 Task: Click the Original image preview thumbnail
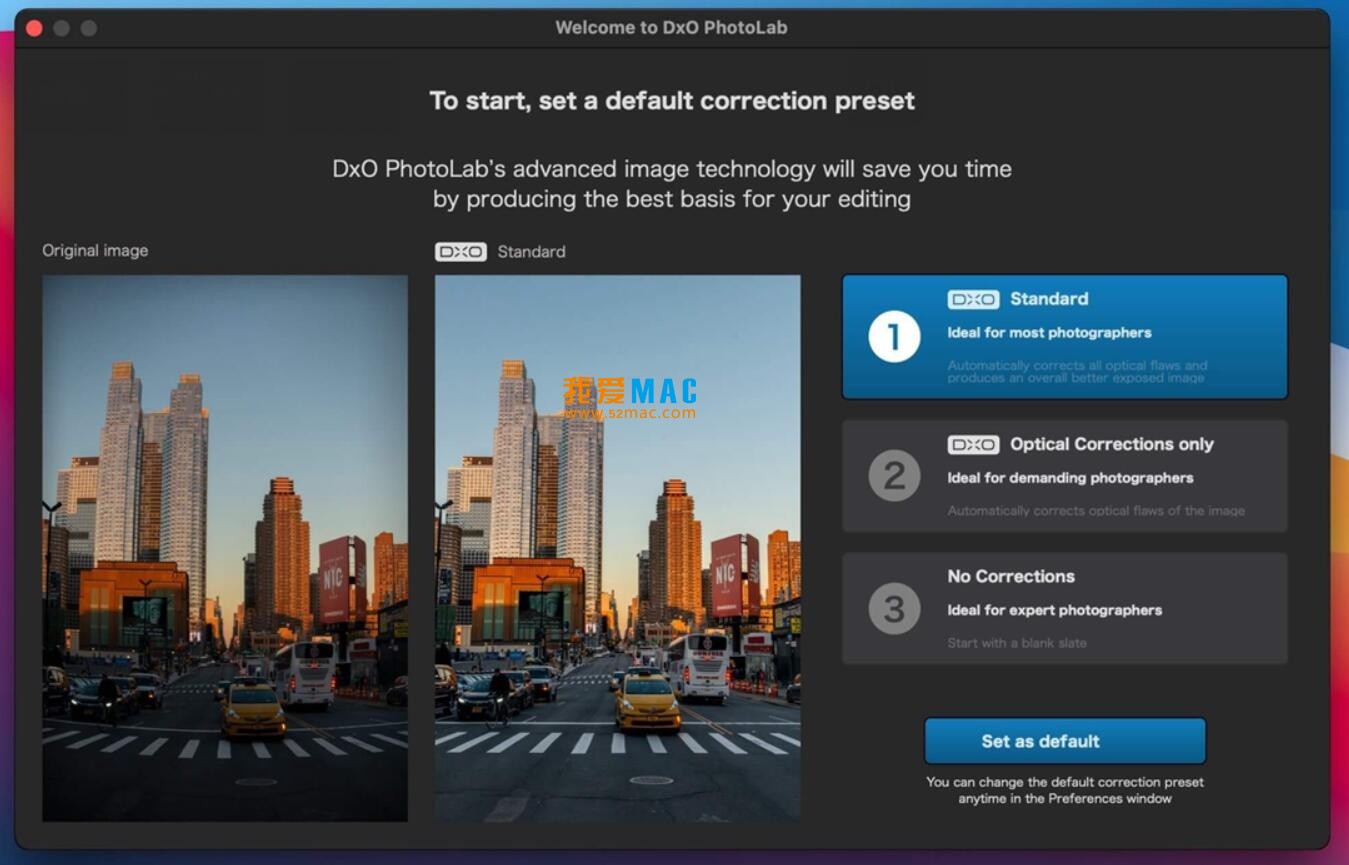click(x=225, y=548)
